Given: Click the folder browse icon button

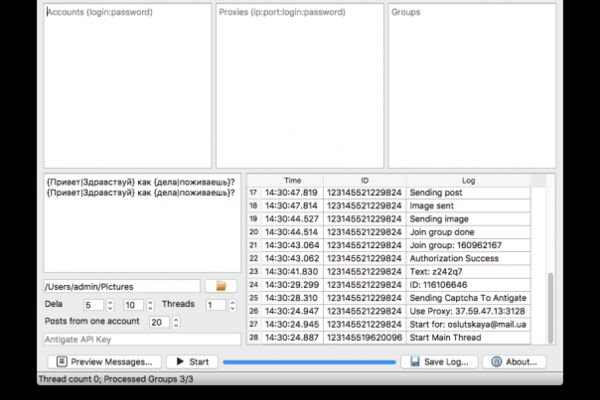Looking at the screenshot, I should [221, 286].
